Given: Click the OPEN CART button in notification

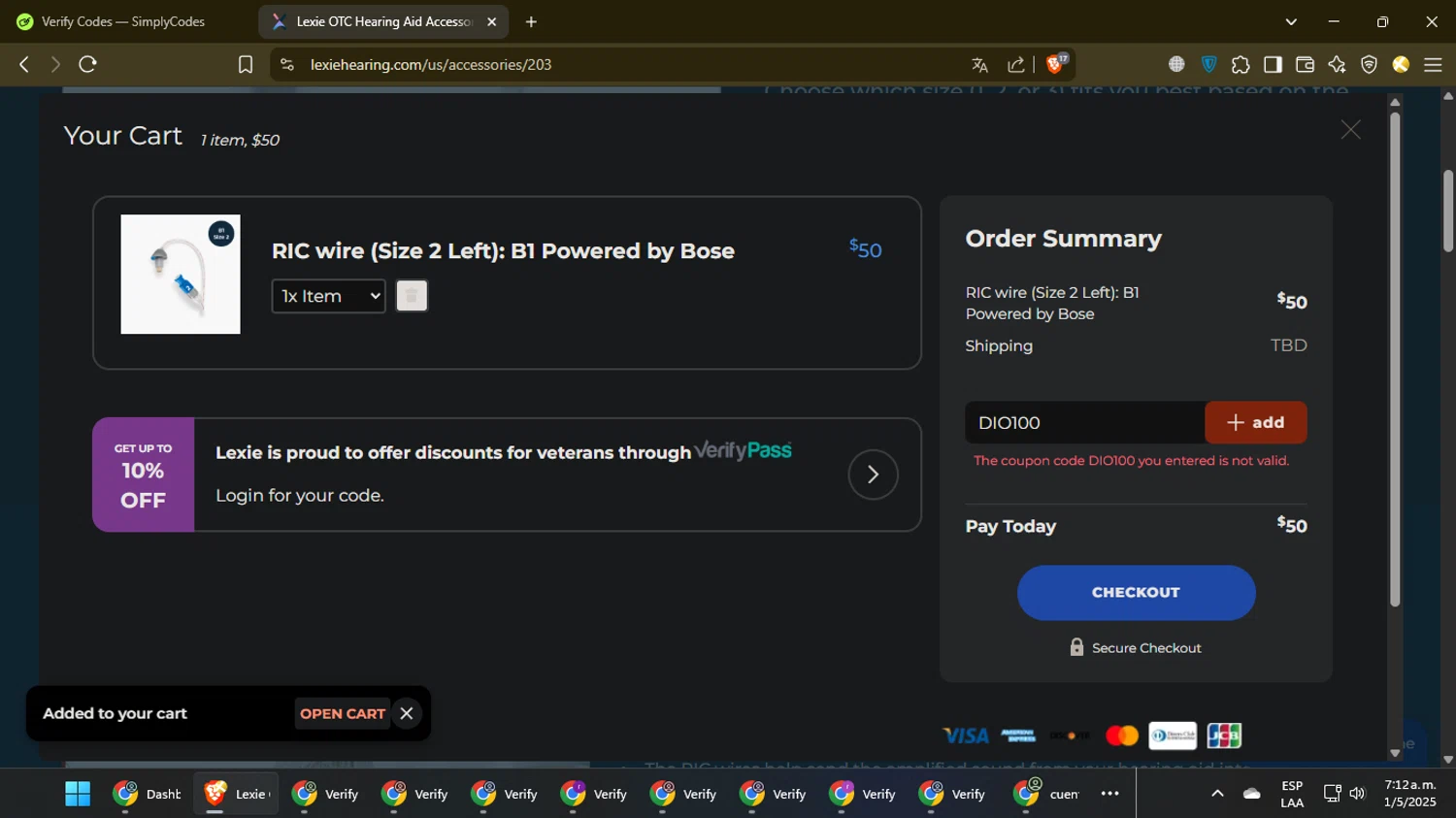Looking at the screenshot, I should (x=343, y=713).
